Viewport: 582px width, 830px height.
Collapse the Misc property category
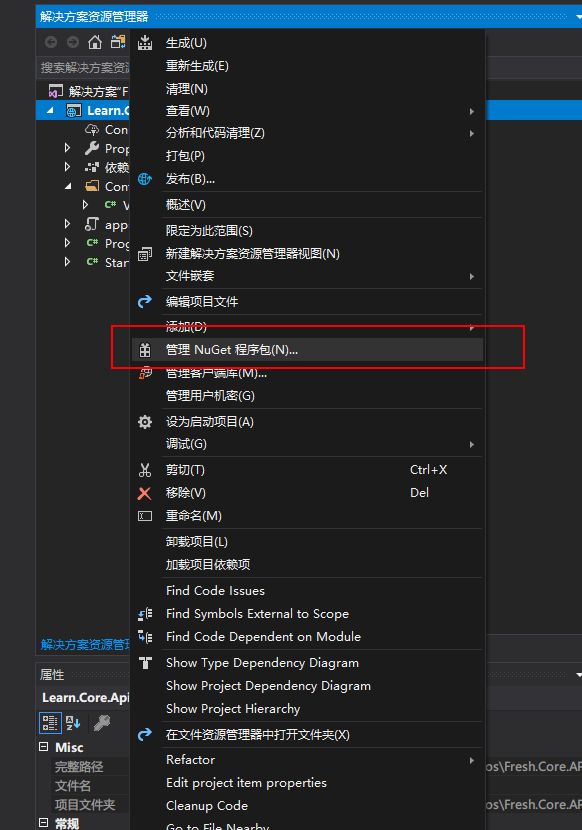tap(43, 747)
